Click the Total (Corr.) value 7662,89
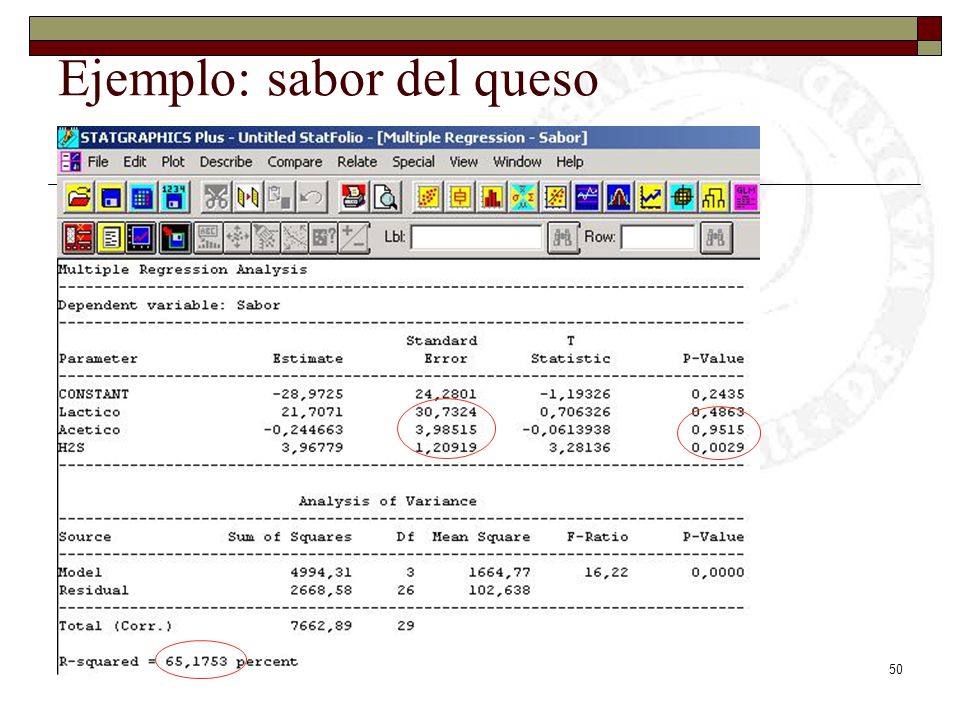 321,626
